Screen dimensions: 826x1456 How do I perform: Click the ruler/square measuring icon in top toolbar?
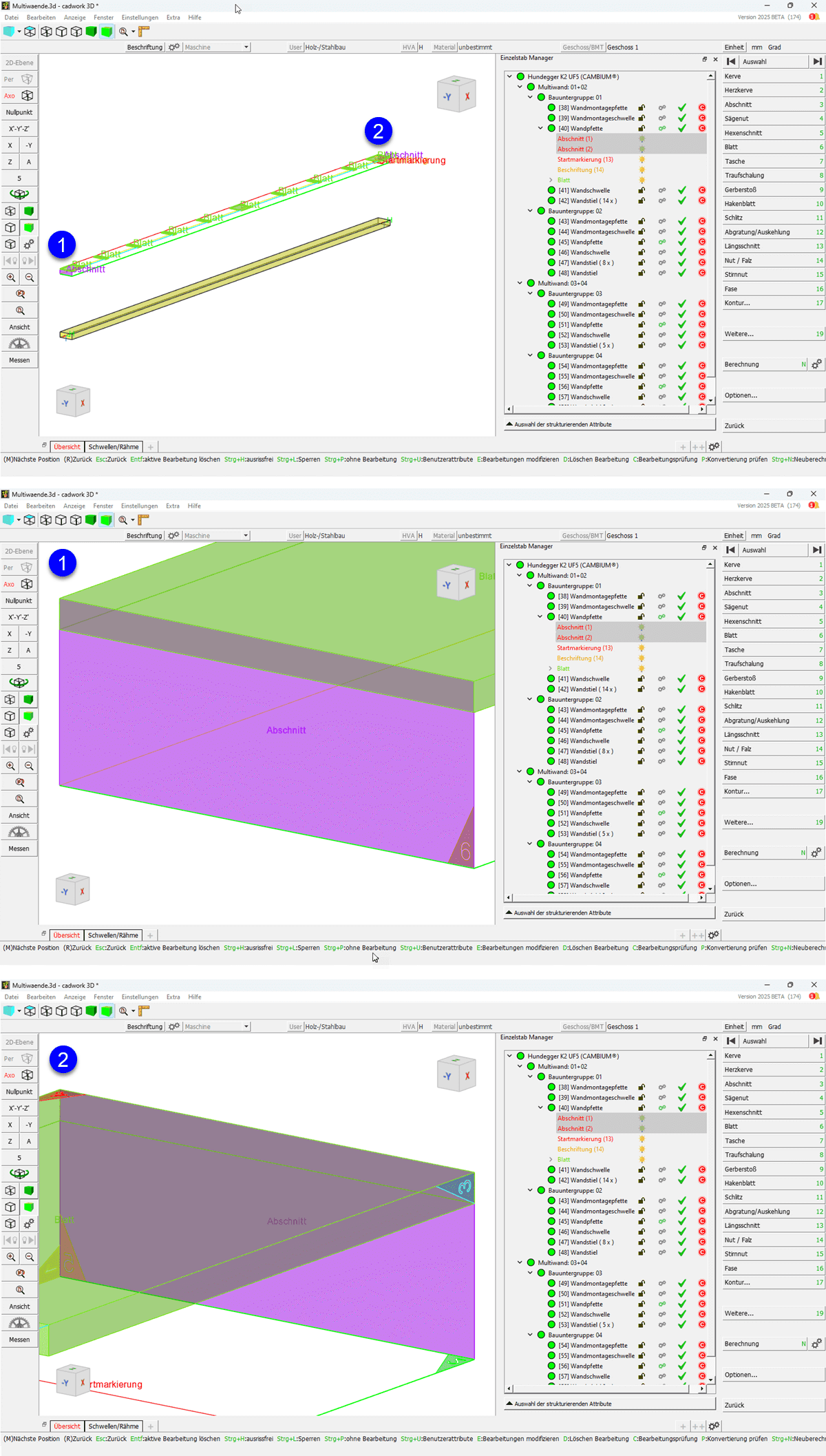tap(143, 32)
